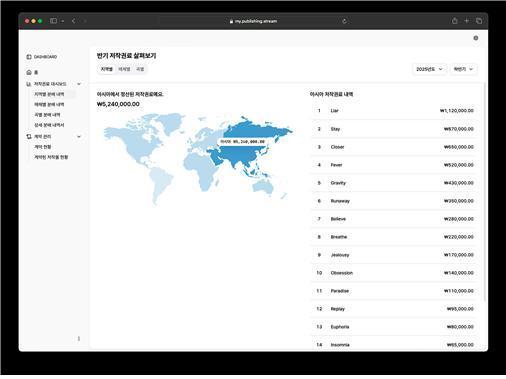Select the Paradise row in royalty list
The width and height of the screenshot is (506, 379).
[x=394, y=291]
